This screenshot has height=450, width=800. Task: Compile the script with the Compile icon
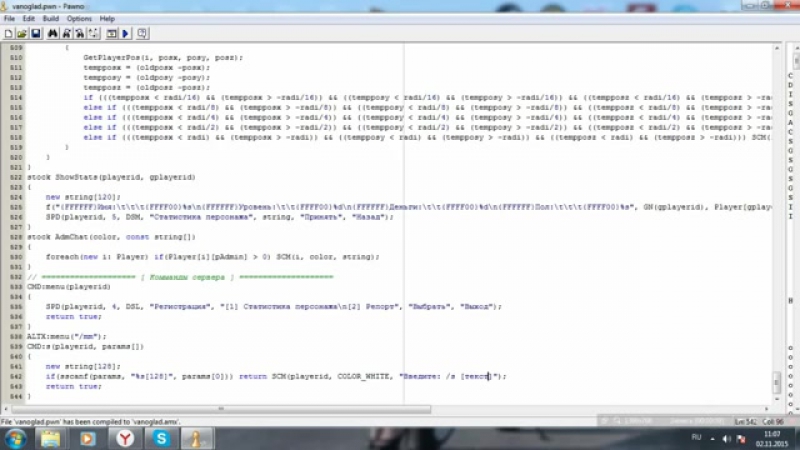(111, 34)
